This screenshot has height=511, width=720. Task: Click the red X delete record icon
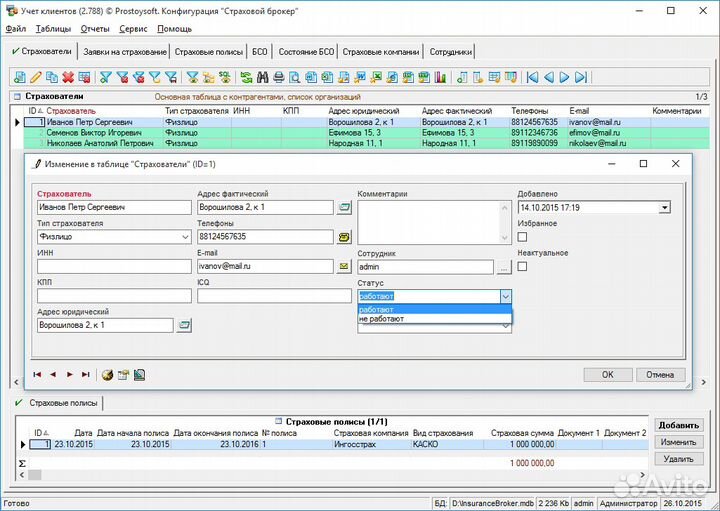68,77
